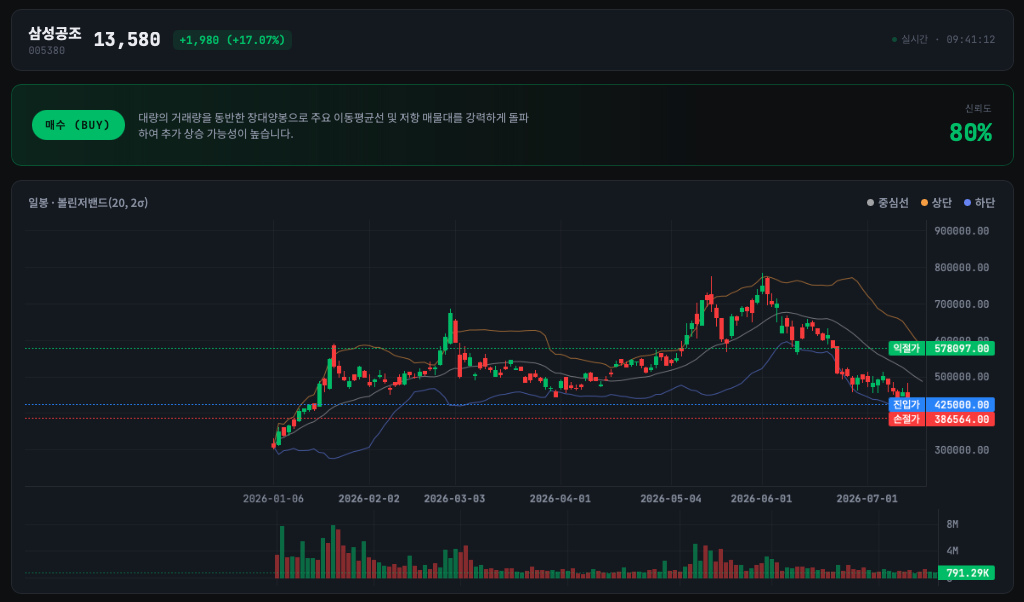
Task: Click the 신뢰도 label
Action: point(978,108)
